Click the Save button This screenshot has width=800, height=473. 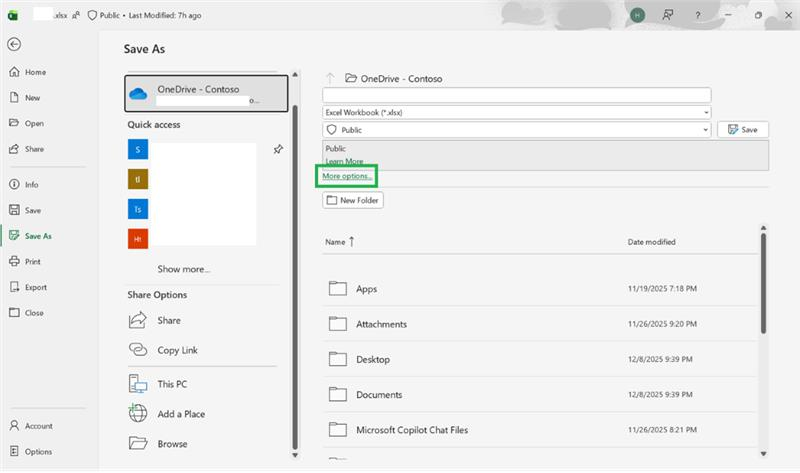[x=743, y=130]
